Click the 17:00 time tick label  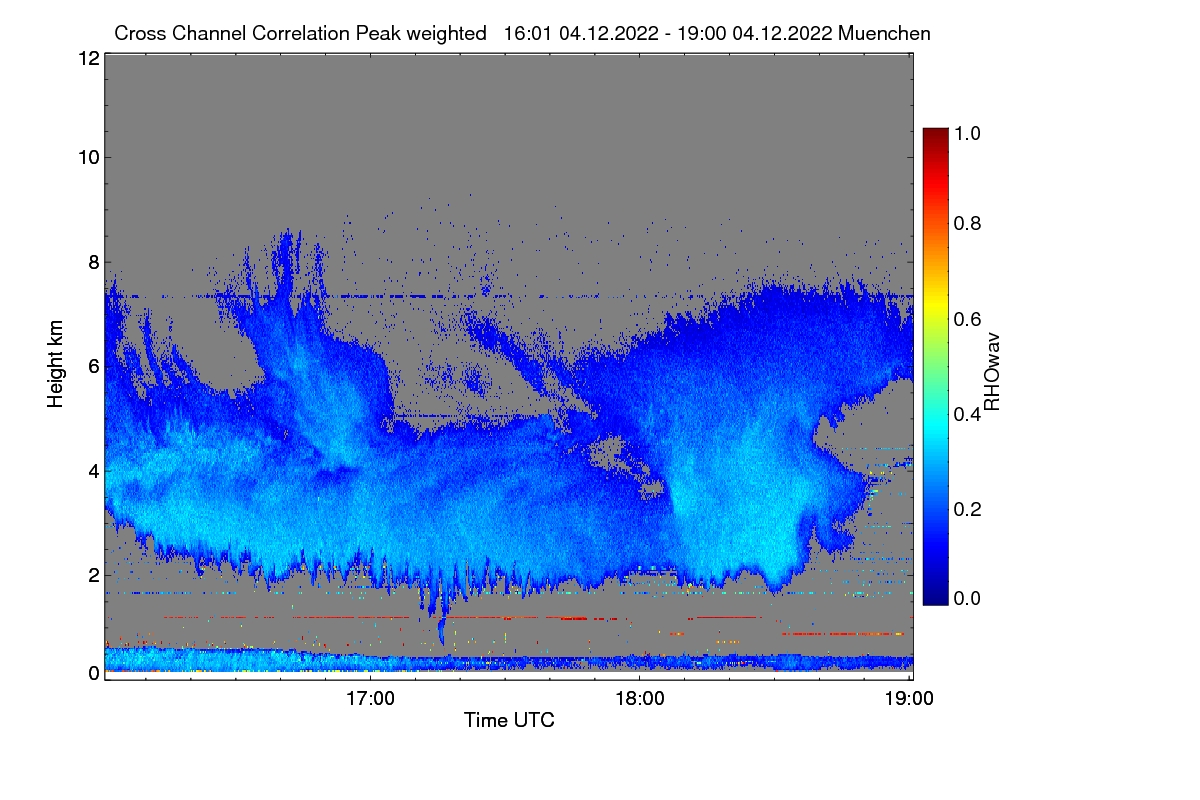click(370, 698)
